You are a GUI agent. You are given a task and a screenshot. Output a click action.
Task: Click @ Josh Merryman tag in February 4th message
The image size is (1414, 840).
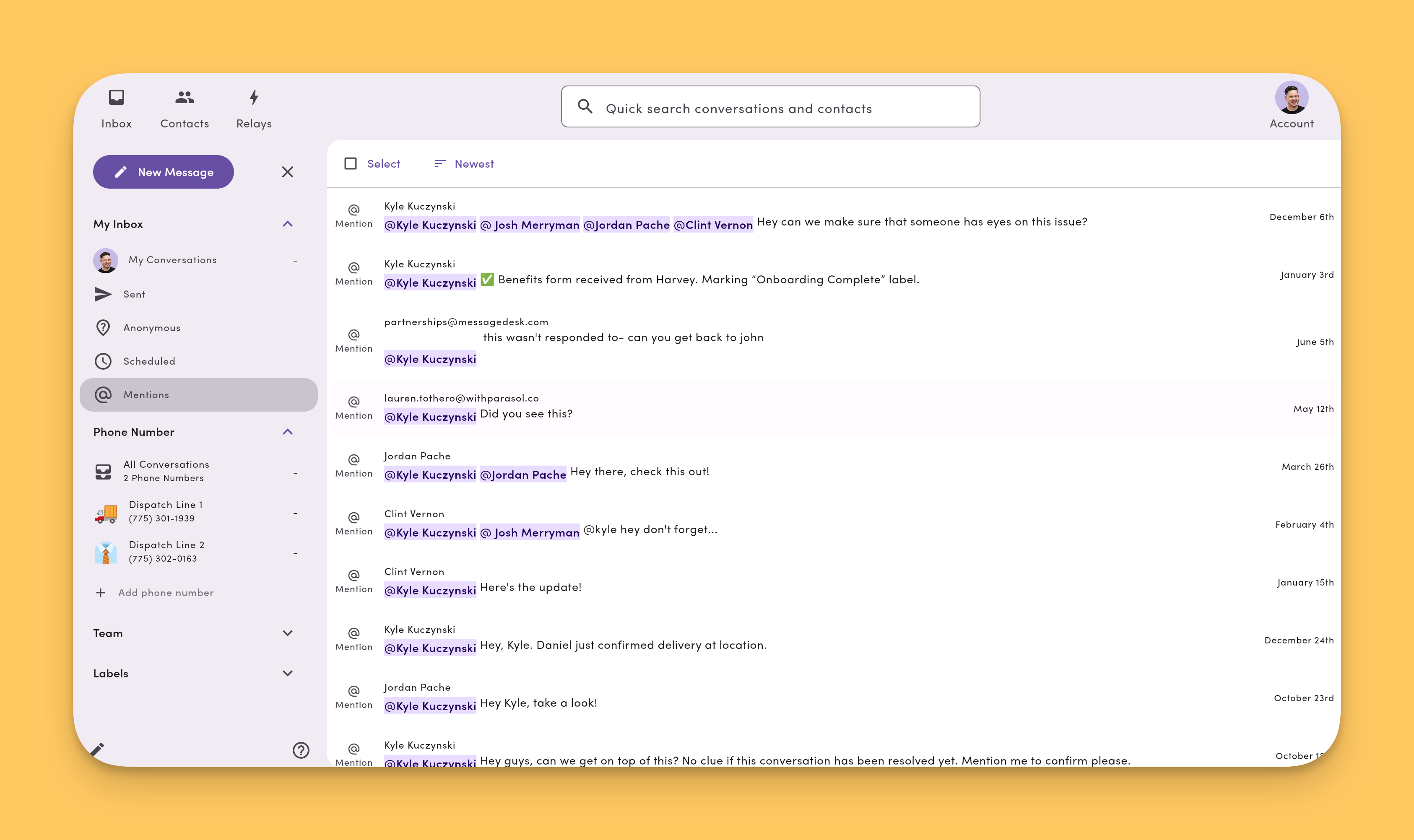click(x=530, y=533)
